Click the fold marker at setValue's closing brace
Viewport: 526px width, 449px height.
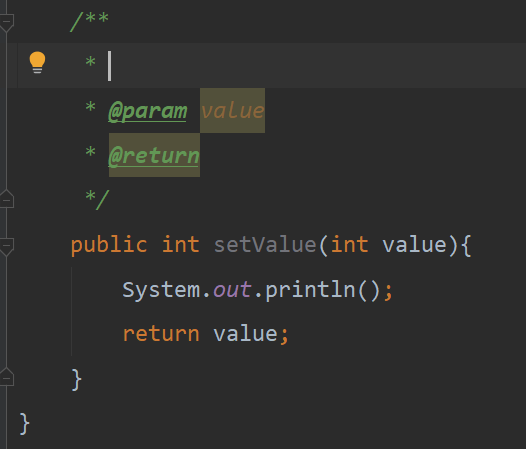point(7,377)
